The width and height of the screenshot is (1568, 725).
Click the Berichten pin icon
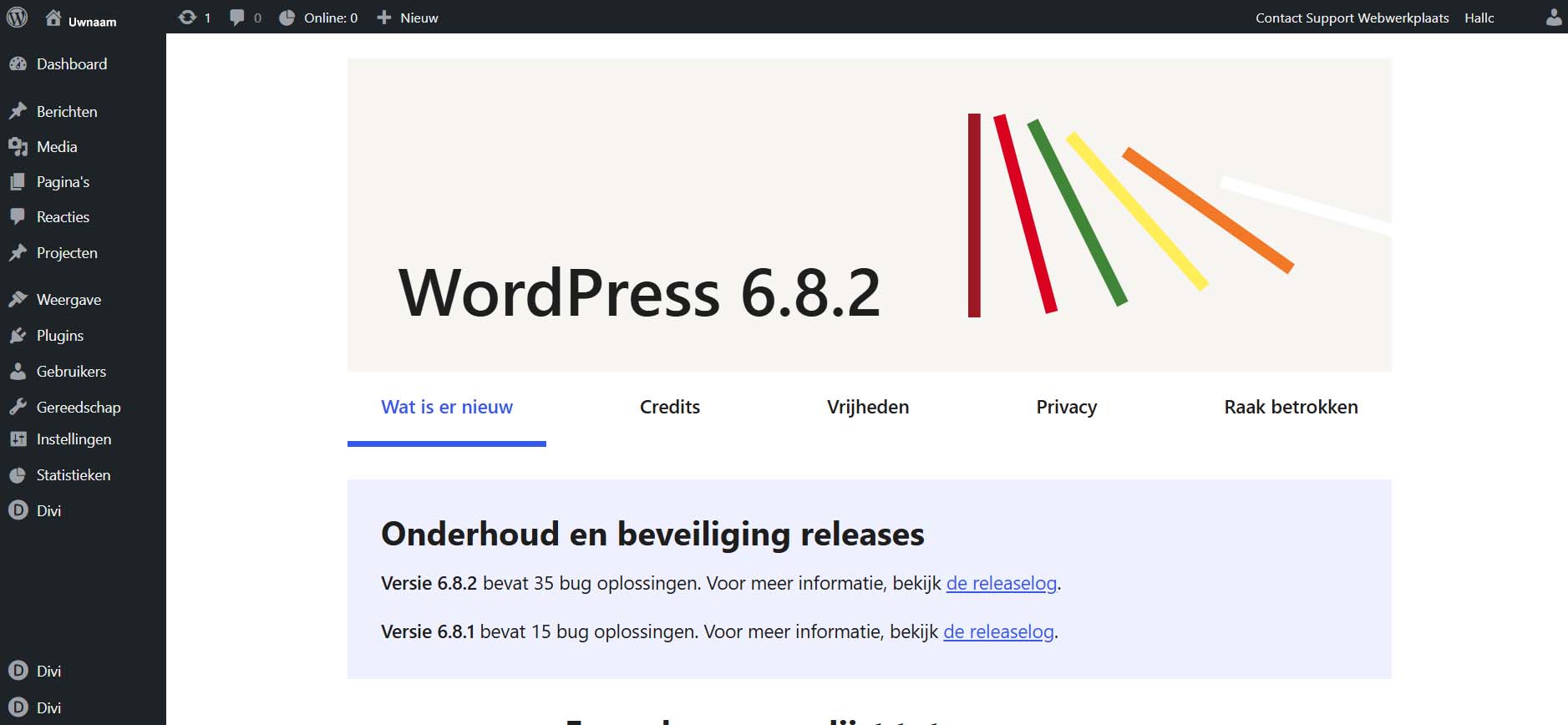point(18,111)
